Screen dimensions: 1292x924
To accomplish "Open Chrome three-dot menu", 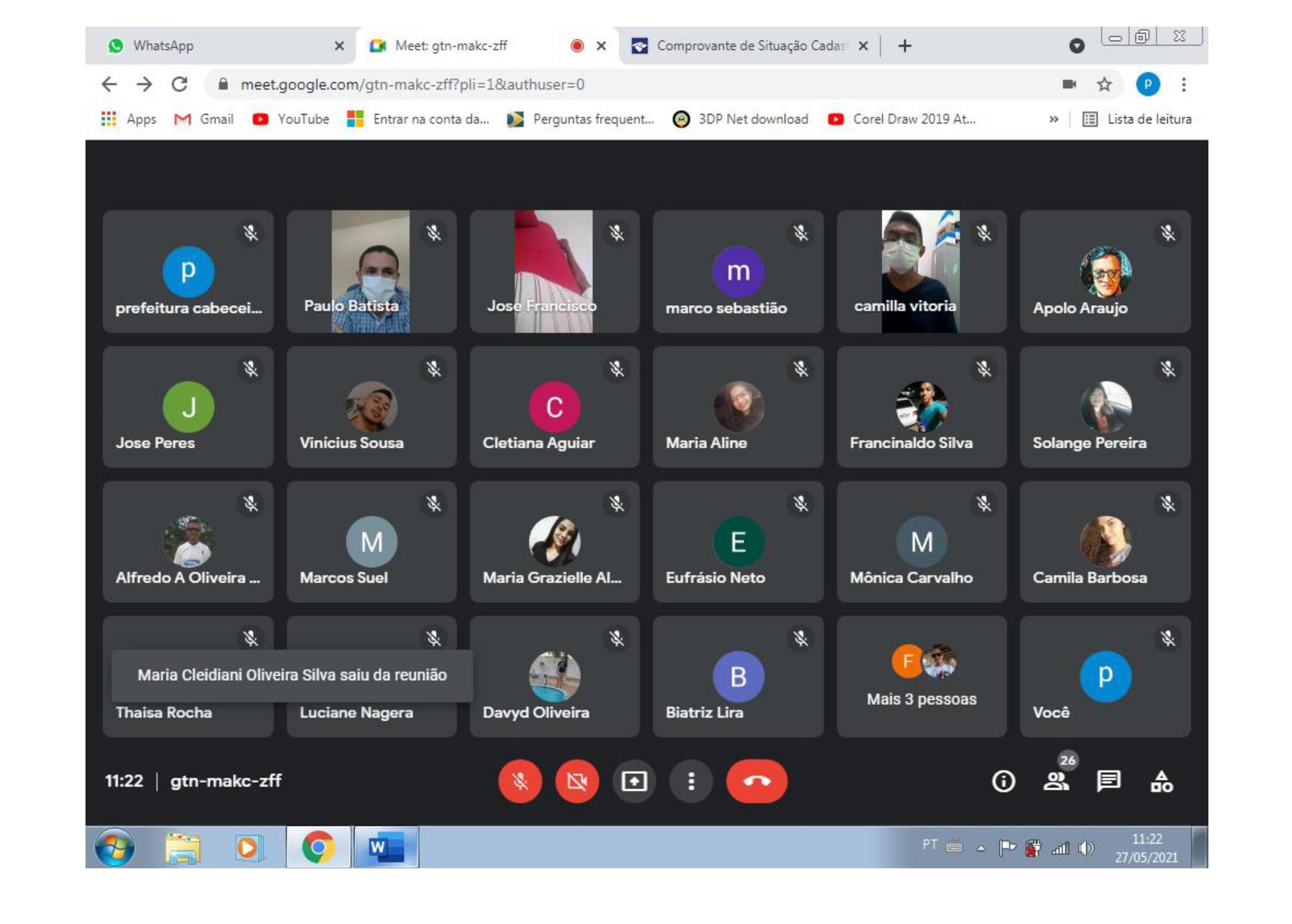I will click(x=1183, y=84).
